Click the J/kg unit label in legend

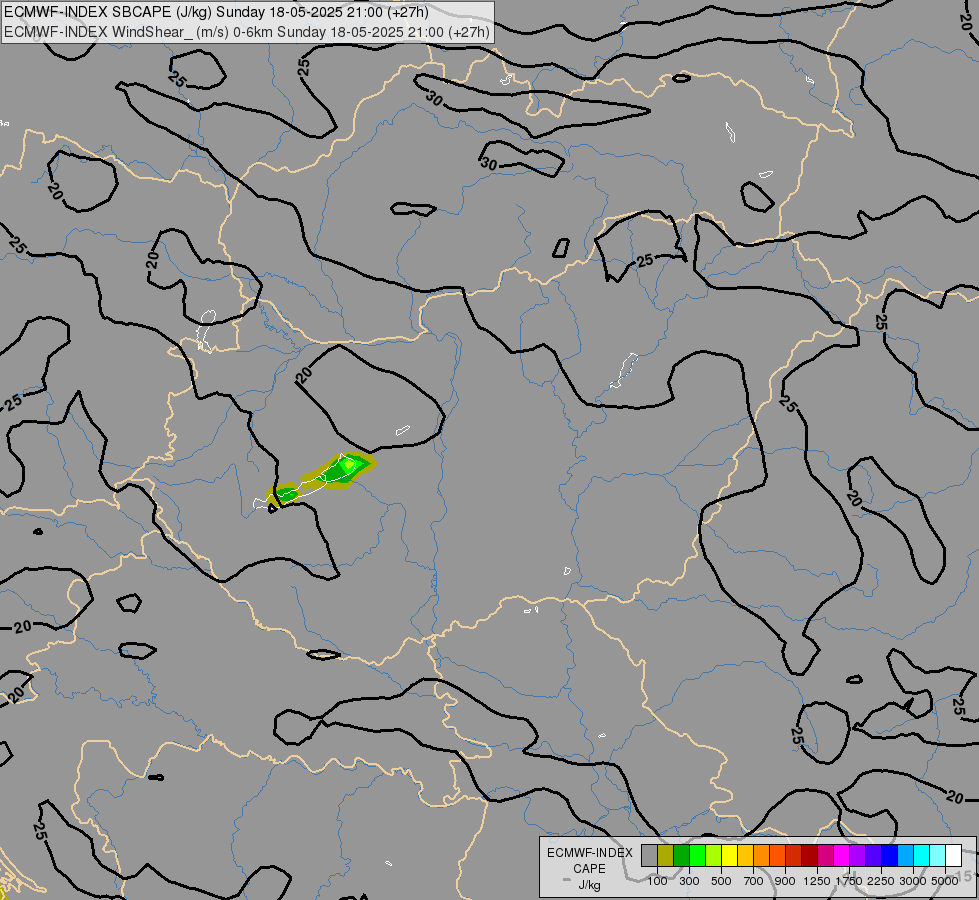click(x=589, y=885)
